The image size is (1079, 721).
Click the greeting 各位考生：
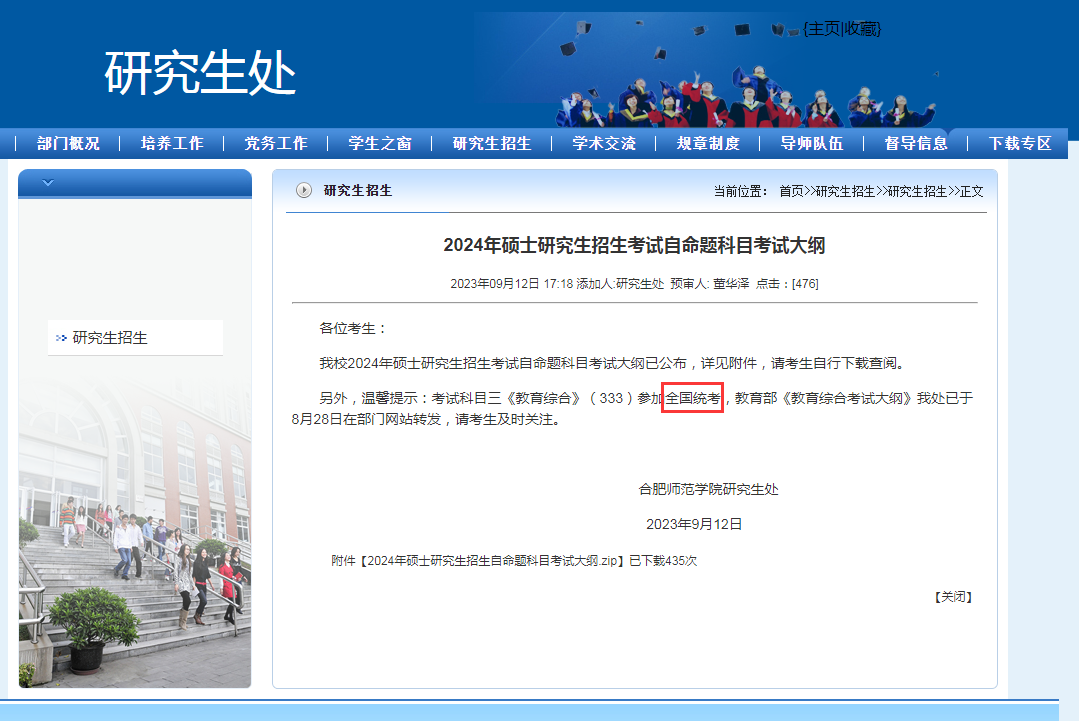point(353,328)
